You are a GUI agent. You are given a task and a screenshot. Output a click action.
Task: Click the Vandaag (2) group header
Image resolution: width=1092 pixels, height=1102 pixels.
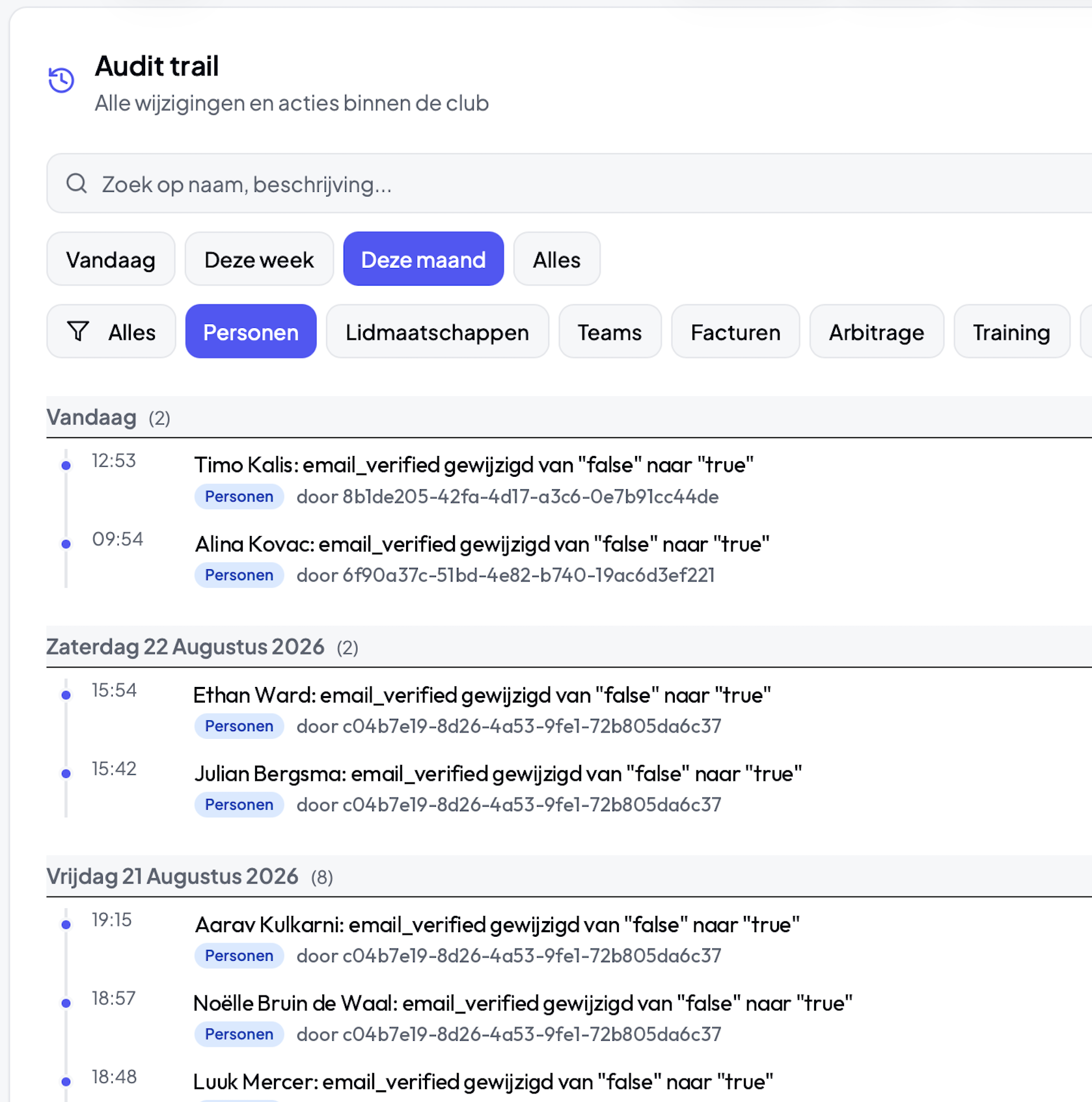click(x=569, y=417)
